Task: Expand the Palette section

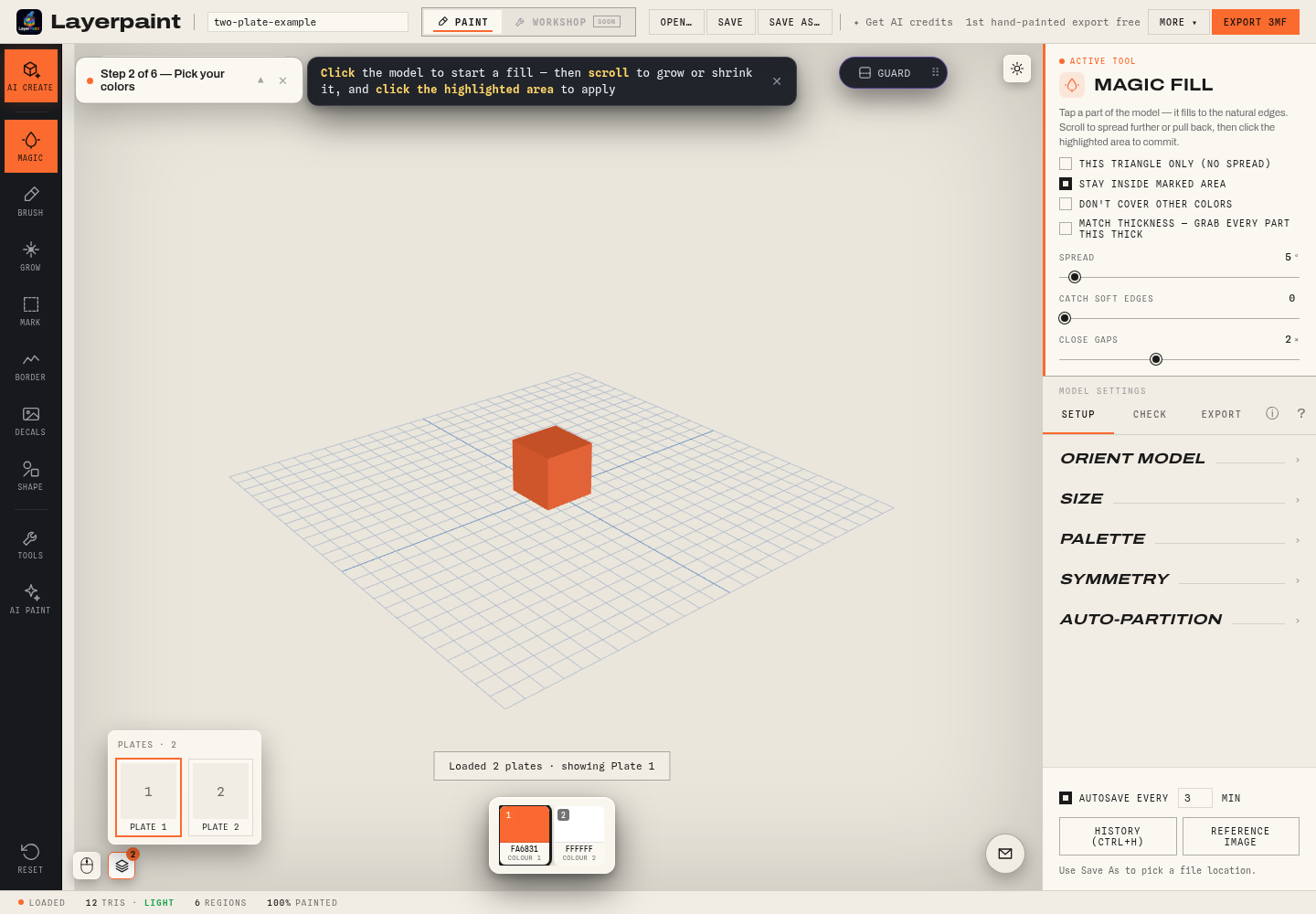Action: coord(1179,539)
